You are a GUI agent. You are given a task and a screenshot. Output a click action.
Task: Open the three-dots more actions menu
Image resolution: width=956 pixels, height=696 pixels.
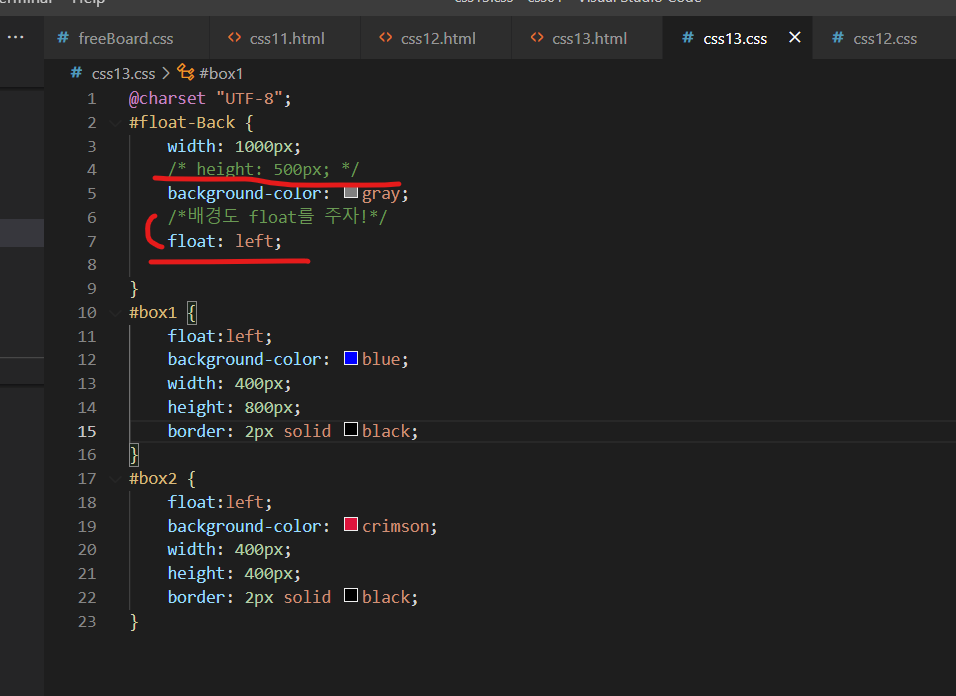(x=15, y=37)
